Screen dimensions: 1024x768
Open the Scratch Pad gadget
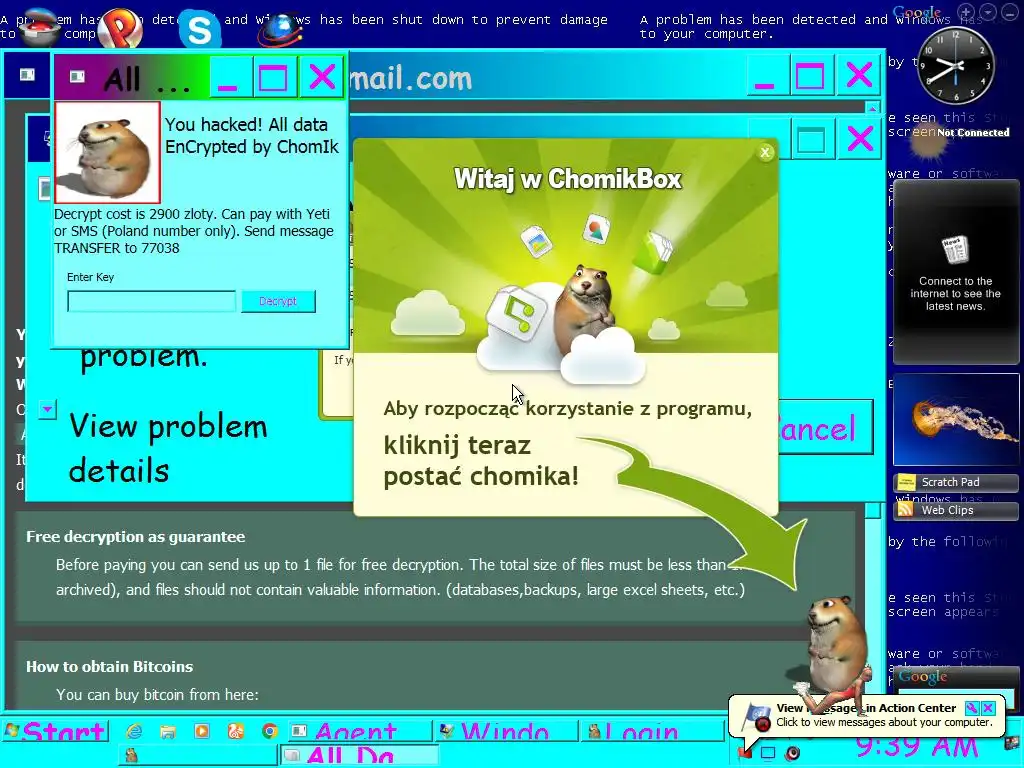(x=955, y=482)
